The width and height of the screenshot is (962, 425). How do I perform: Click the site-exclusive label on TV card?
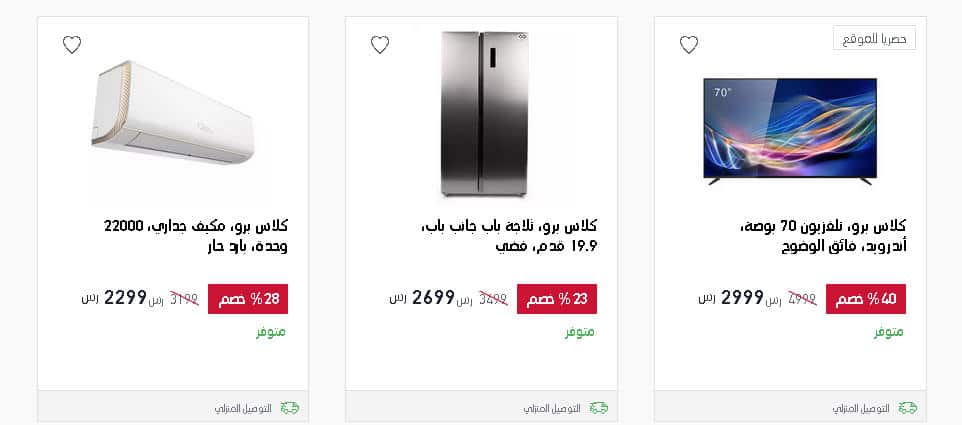click(x=874, y=38)
